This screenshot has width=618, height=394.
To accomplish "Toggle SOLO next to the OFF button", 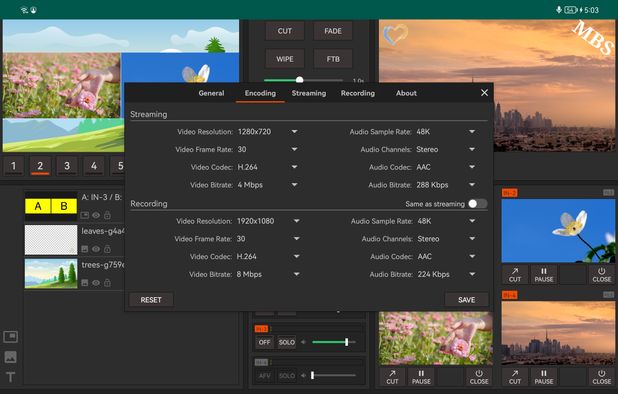I will pos(287,342).
